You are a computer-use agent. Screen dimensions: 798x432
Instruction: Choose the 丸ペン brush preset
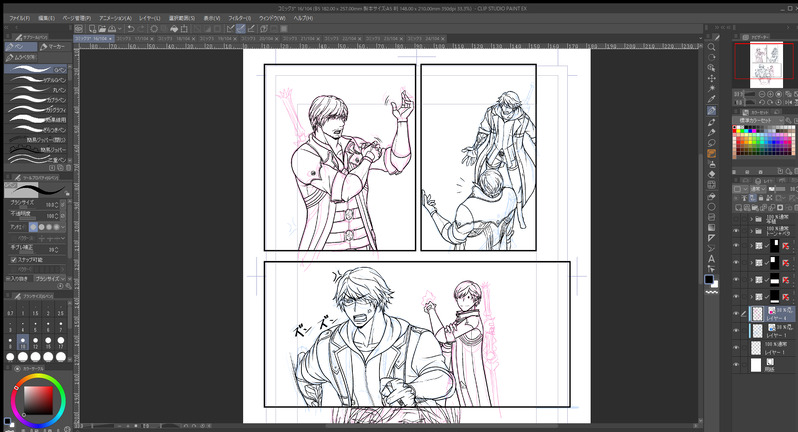point(36,90)
